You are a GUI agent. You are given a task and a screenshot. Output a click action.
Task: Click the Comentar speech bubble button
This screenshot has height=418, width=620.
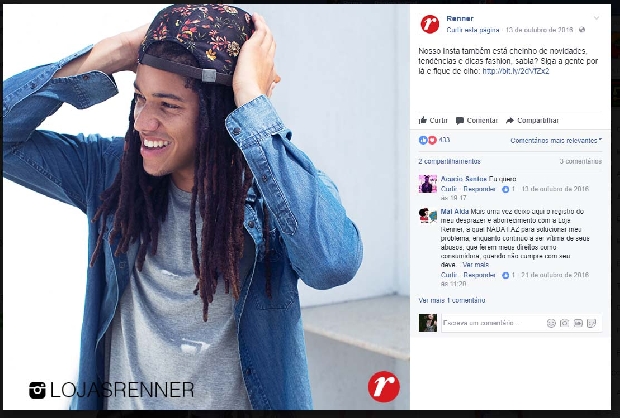point(476,121)
